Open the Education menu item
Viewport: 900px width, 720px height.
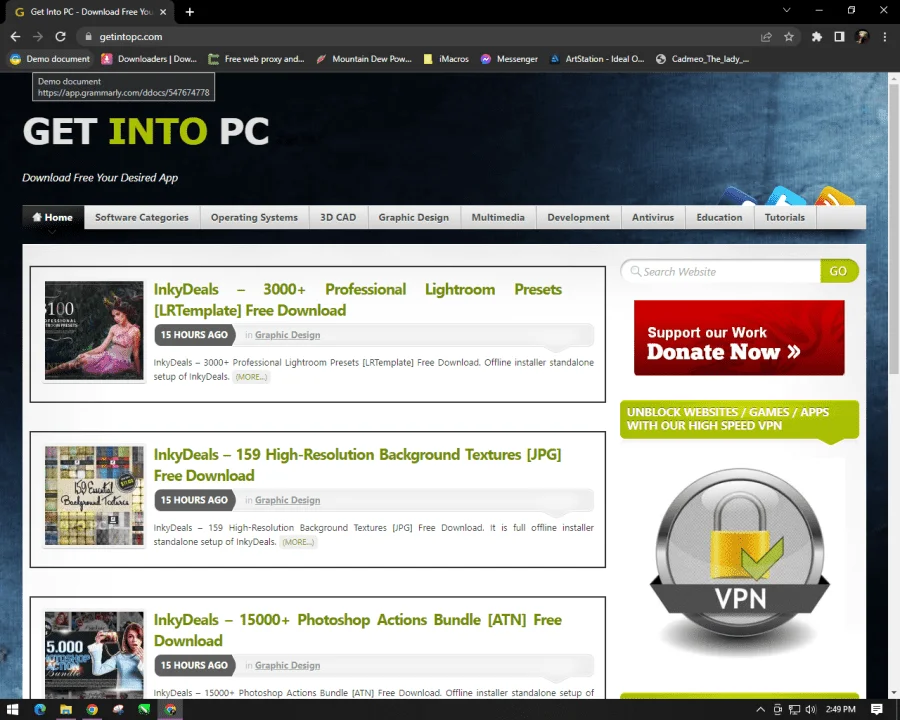pos(719,218)
